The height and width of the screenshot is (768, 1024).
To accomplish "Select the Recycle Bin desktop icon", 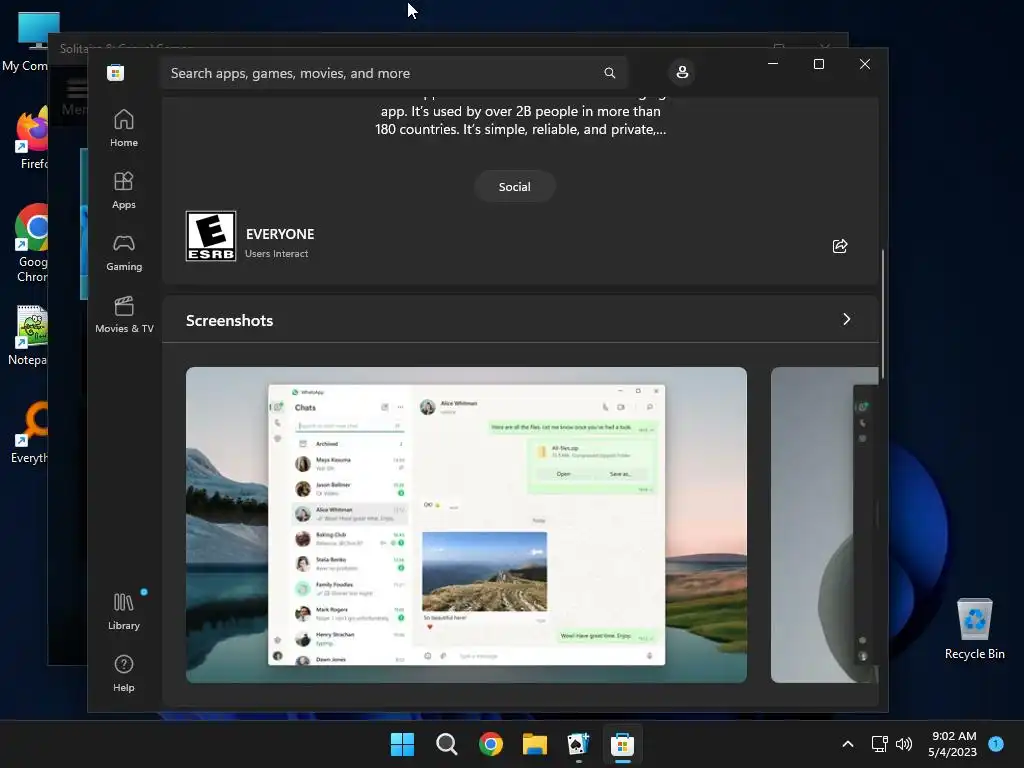I will 974,629.
